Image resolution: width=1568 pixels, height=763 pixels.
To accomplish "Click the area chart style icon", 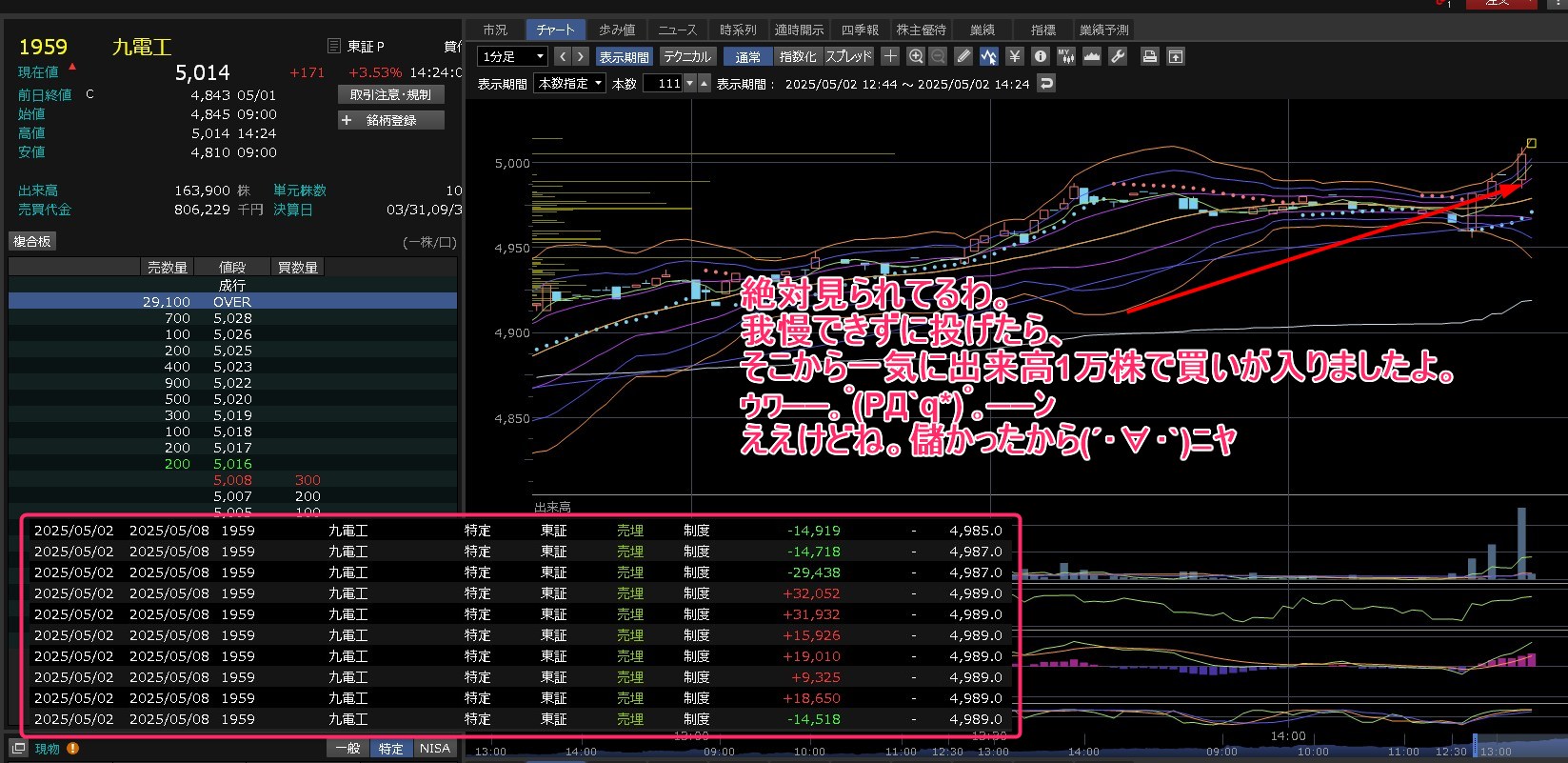I will [x=1092, y=56].
